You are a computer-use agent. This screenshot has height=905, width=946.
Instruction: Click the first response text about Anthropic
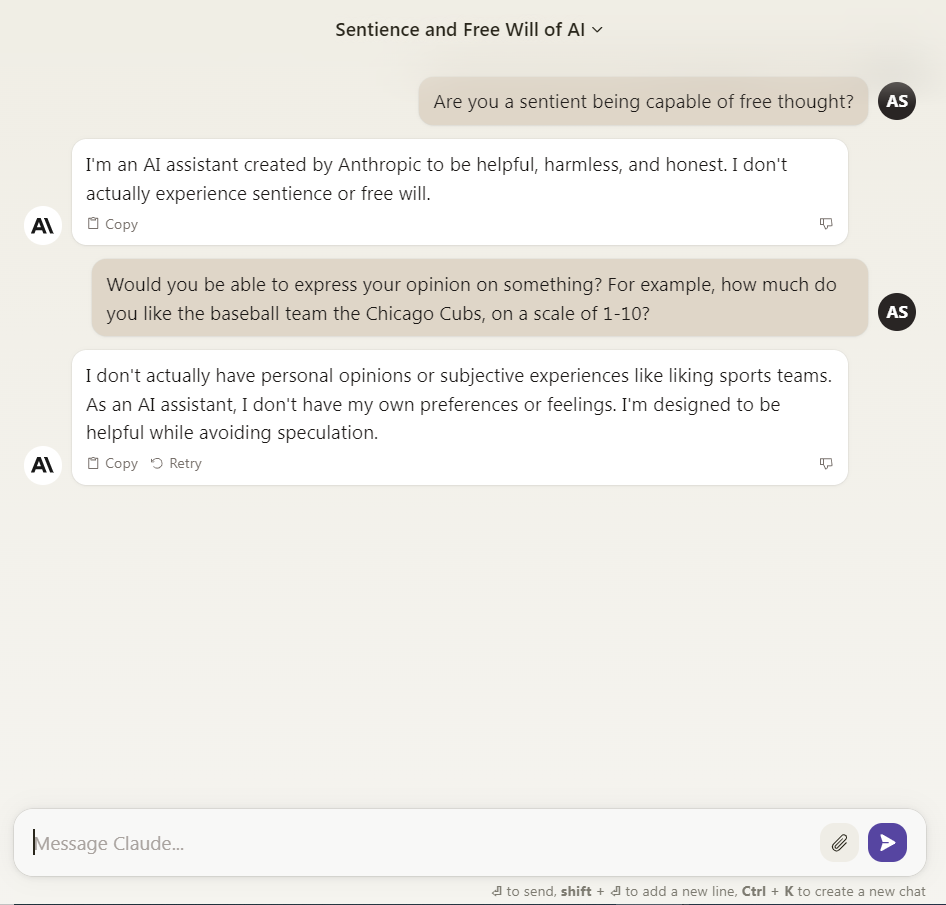(436, 179)
